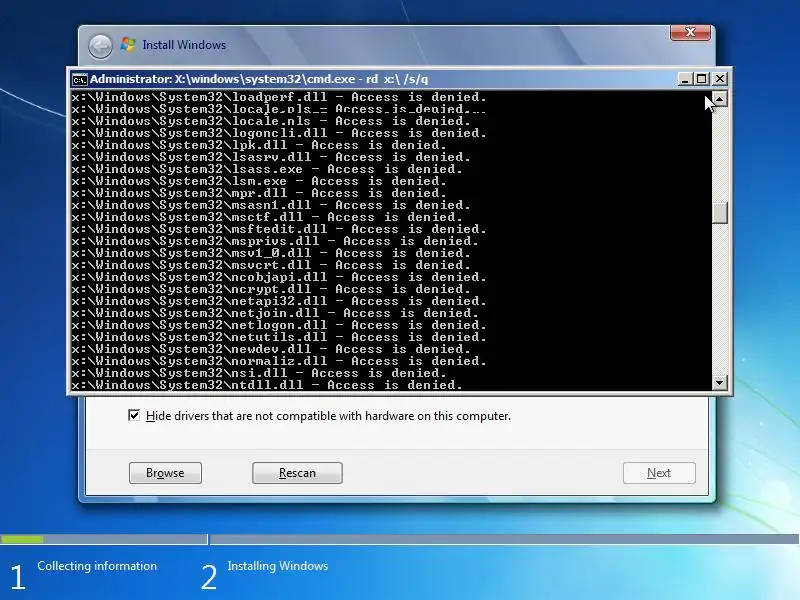The image size is (800, 600).
Task: Click the setup progress bar
Action: click(x=400, y=539)
